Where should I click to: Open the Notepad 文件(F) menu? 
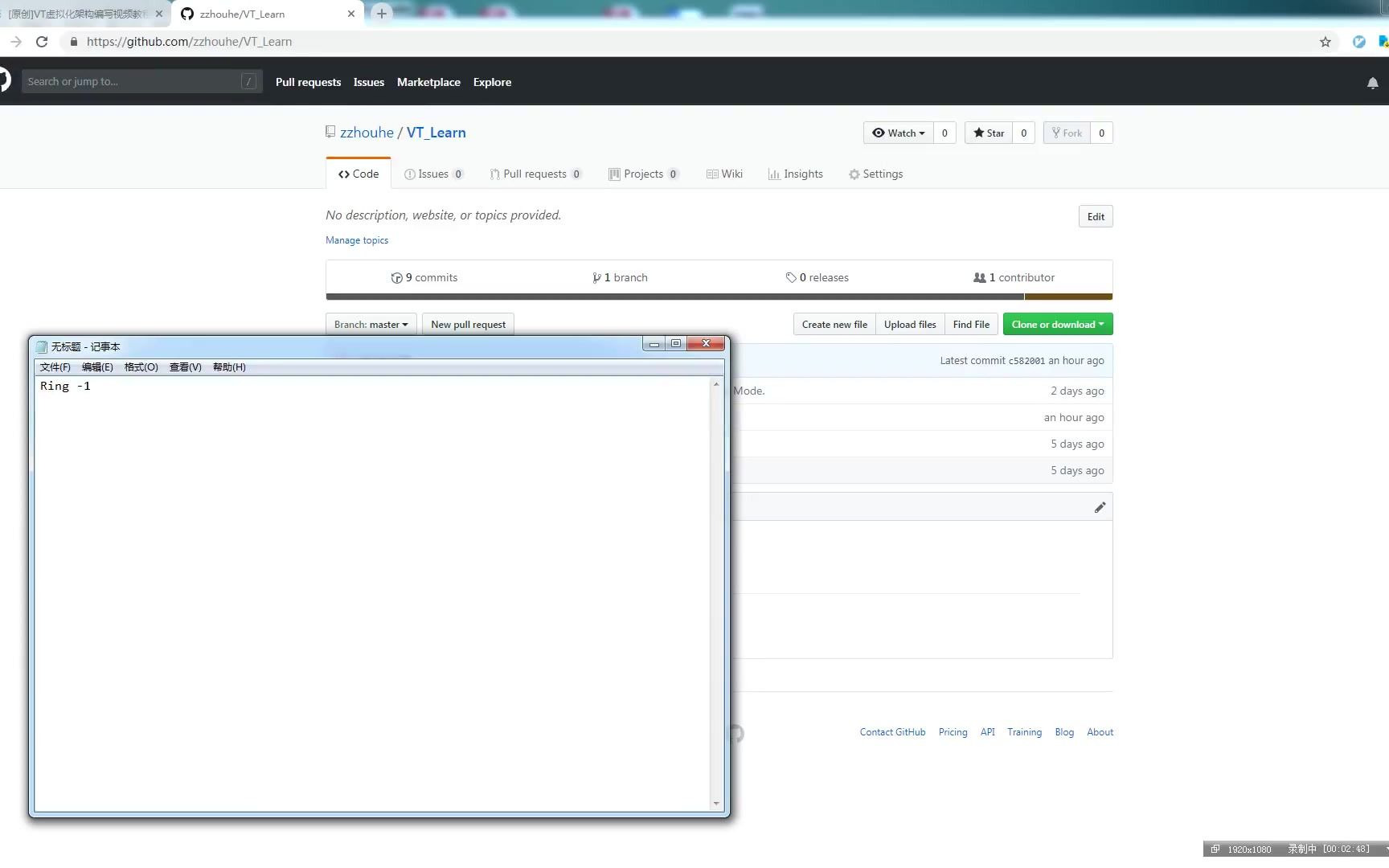tap(55, 367)
